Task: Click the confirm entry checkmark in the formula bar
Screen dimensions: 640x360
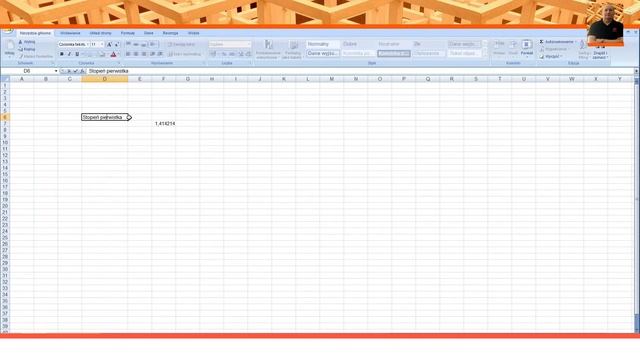Action: point(75,71)
